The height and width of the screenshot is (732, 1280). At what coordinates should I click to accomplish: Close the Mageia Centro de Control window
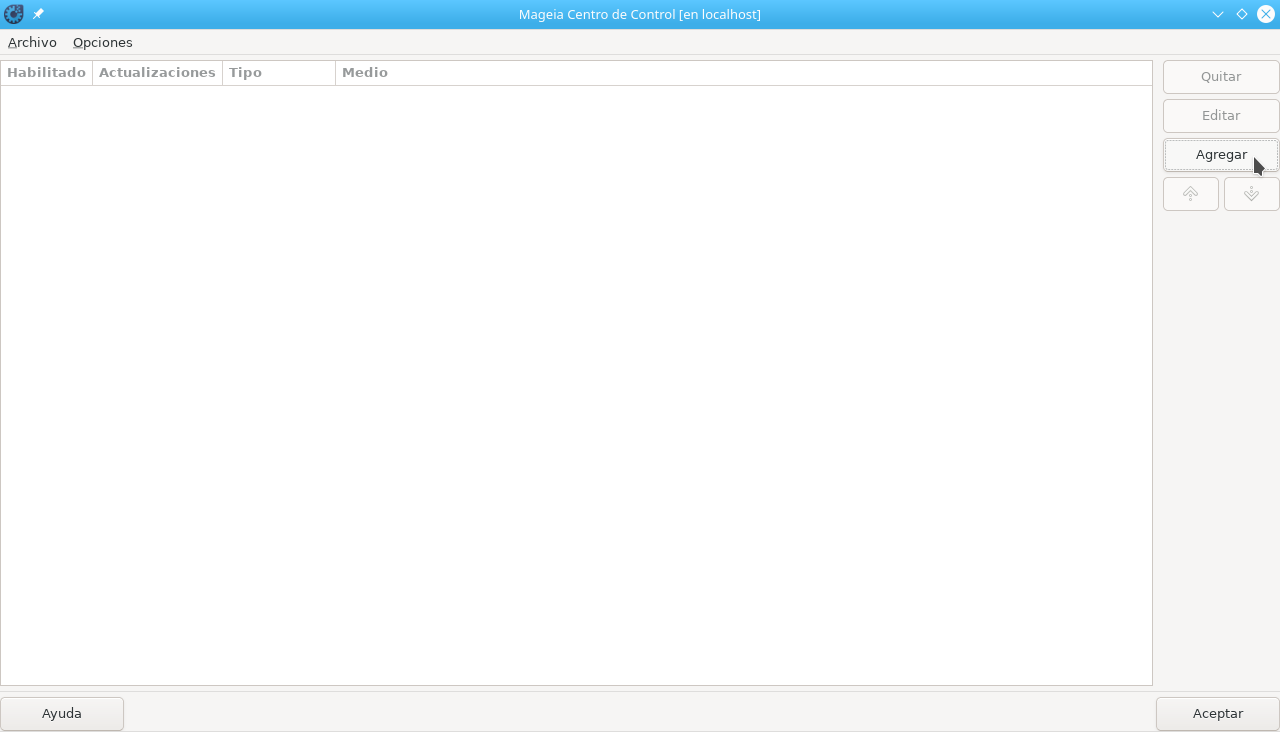pyautogui.click(x=1266, y=14)
